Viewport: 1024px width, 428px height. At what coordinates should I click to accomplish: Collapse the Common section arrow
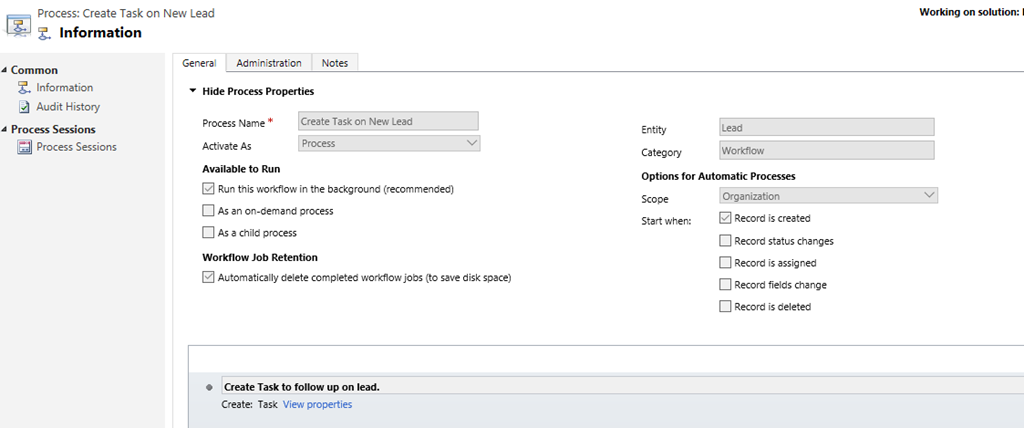[x=4, y=70]
